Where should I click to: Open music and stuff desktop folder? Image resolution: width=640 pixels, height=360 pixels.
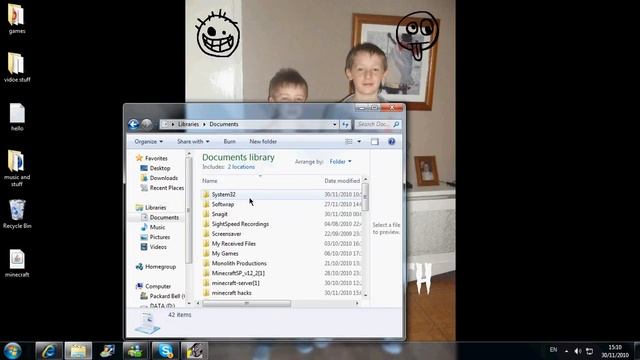17,169
